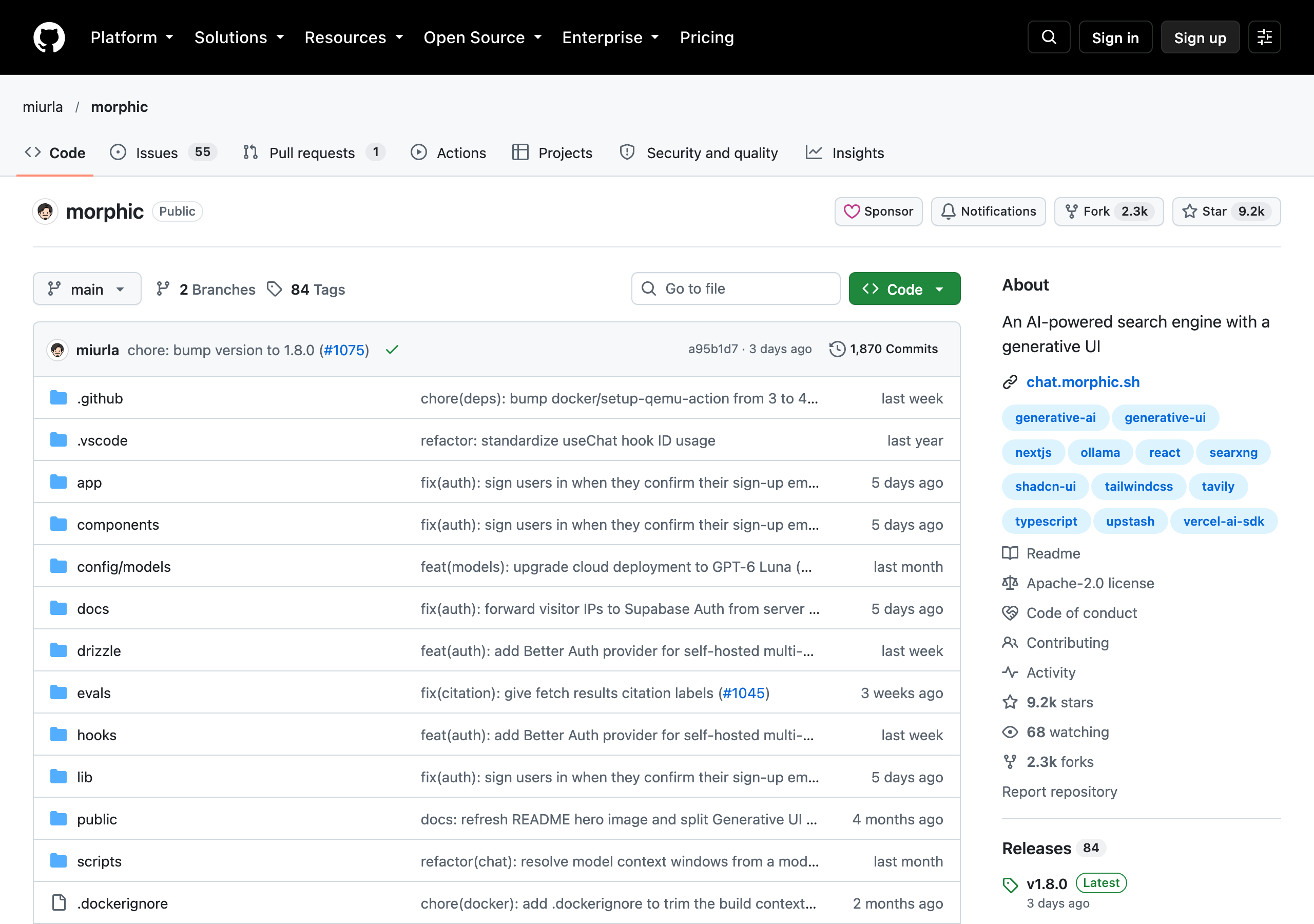Click the Sign up button
The image size is (1314, 924).
(1200, 37)
